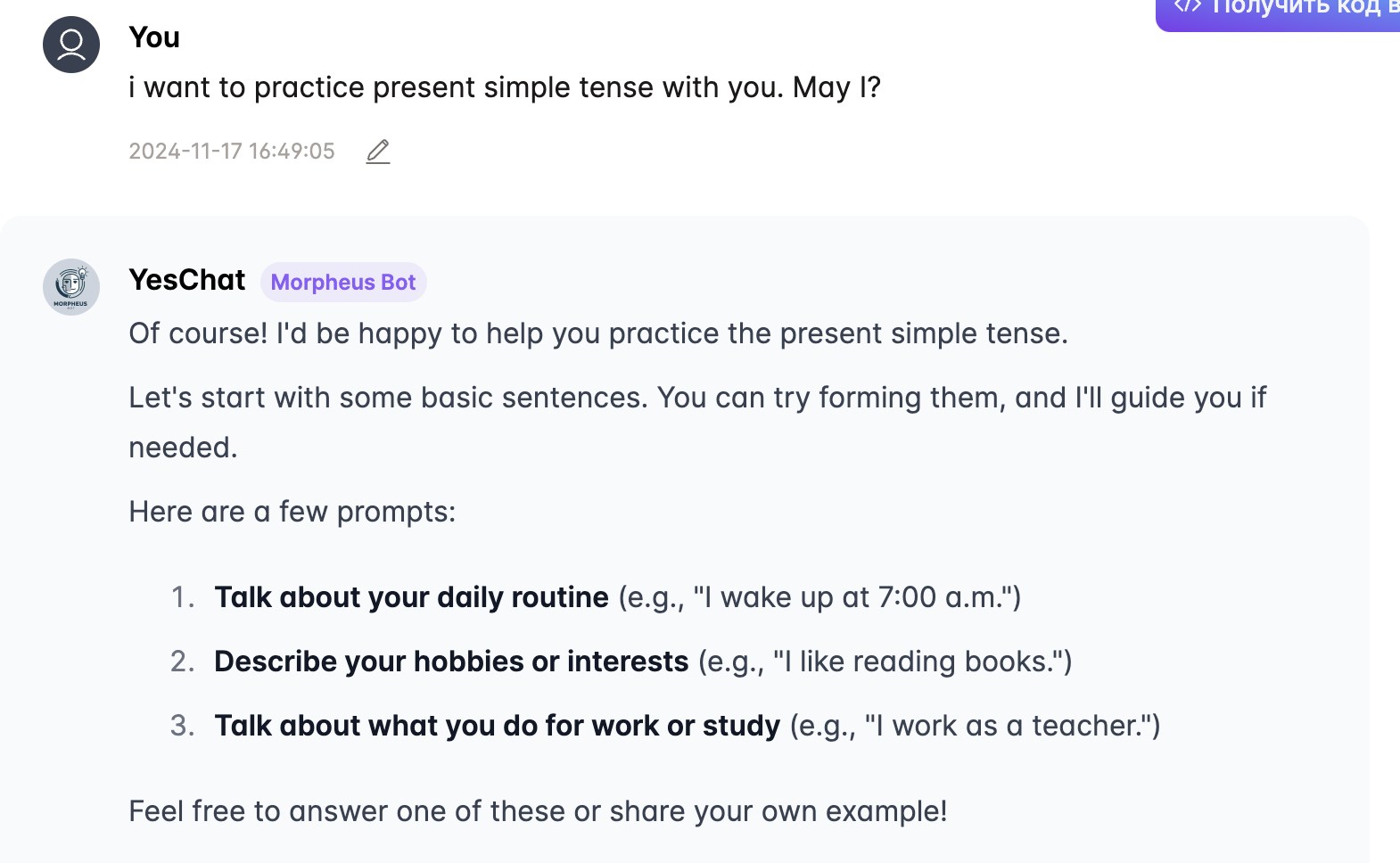
Task: Select the Morpheus Bot badge
Action: pos(343,283)
